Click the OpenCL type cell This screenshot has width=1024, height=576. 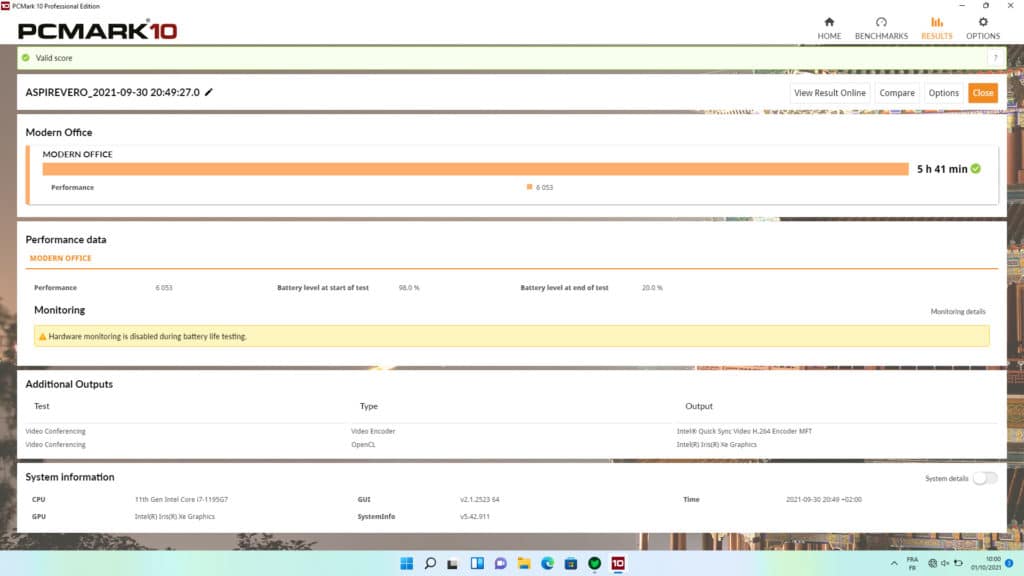363,444
